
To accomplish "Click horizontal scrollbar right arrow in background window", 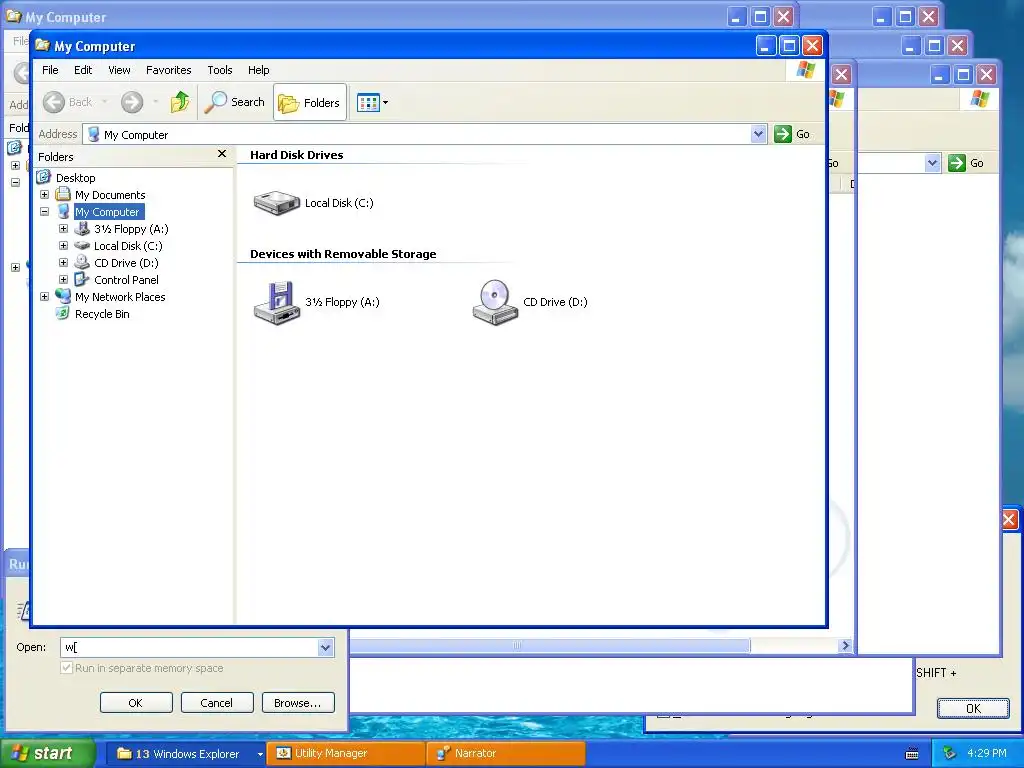I will (845, 645).
